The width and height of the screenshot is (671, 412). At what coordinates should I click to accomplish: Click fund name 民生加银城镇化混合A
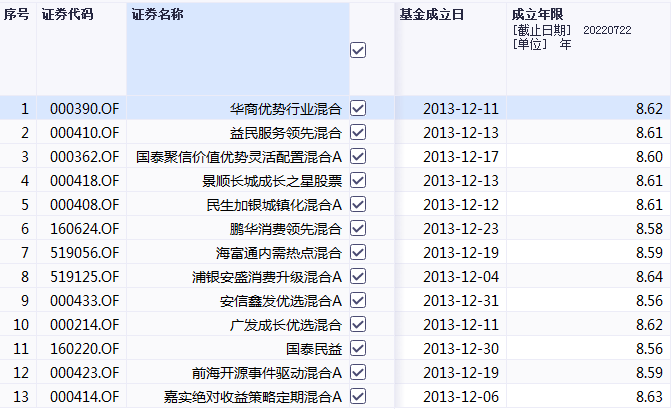point(274,205)
